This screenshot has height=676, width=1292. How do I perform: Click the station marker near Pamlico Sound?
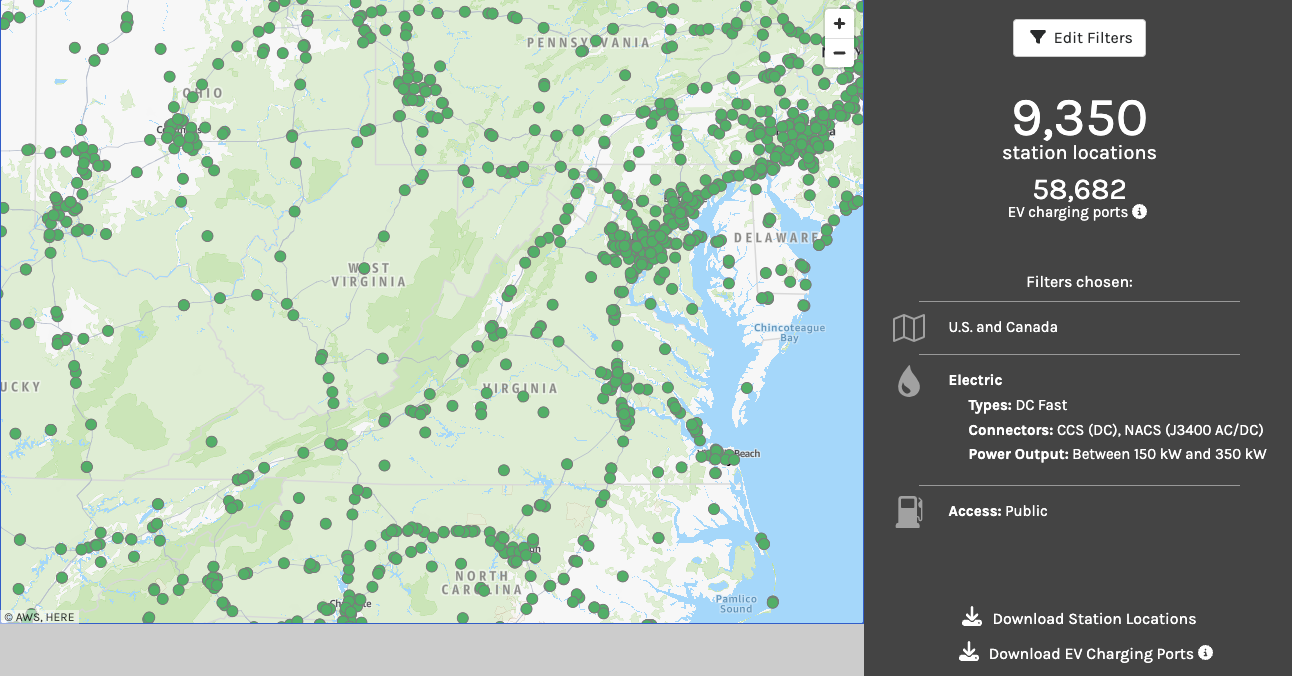point(773,601)
